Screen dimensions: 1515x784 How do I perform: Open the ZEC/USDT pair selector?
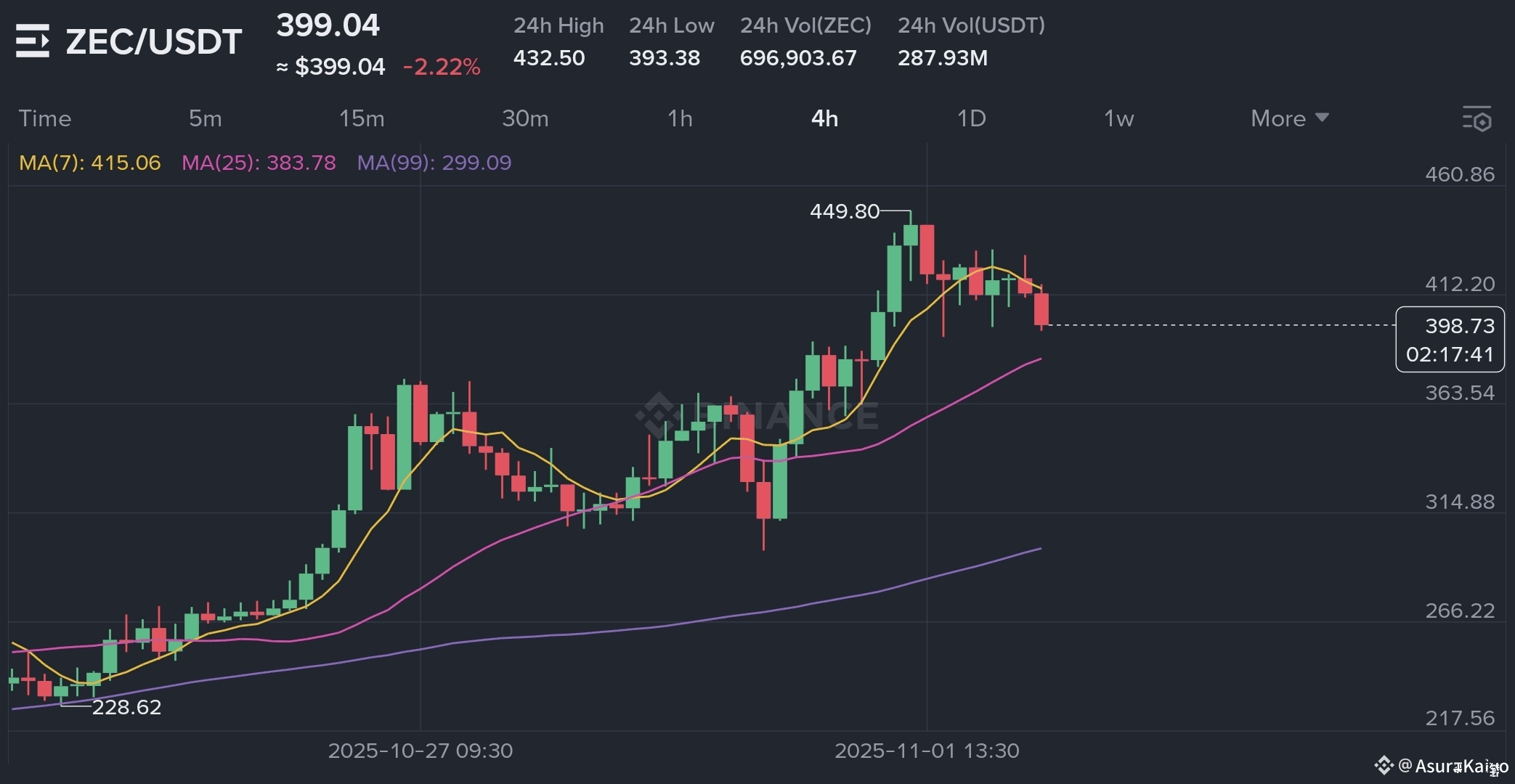click(x=153, y=41)
